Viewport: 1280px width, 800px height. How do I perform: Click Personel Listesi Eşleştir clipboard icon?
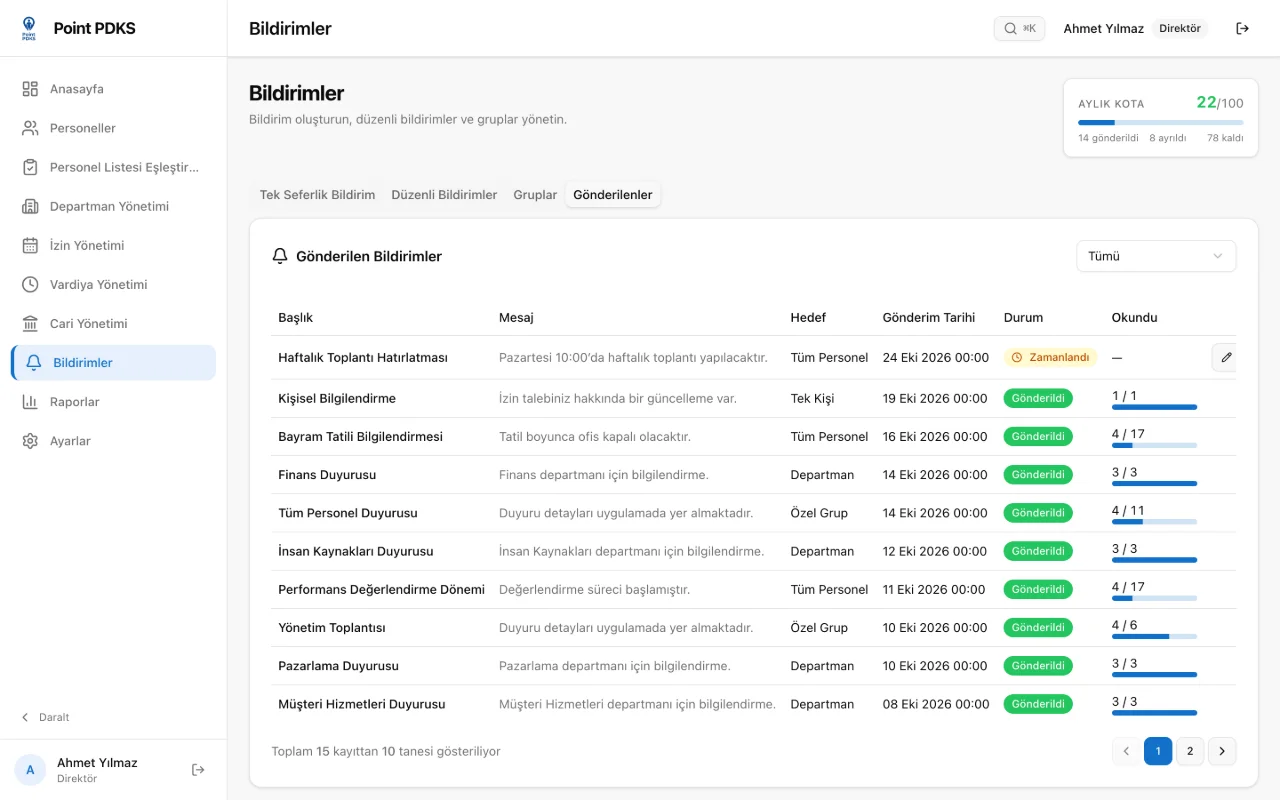(x=30, y=167)
